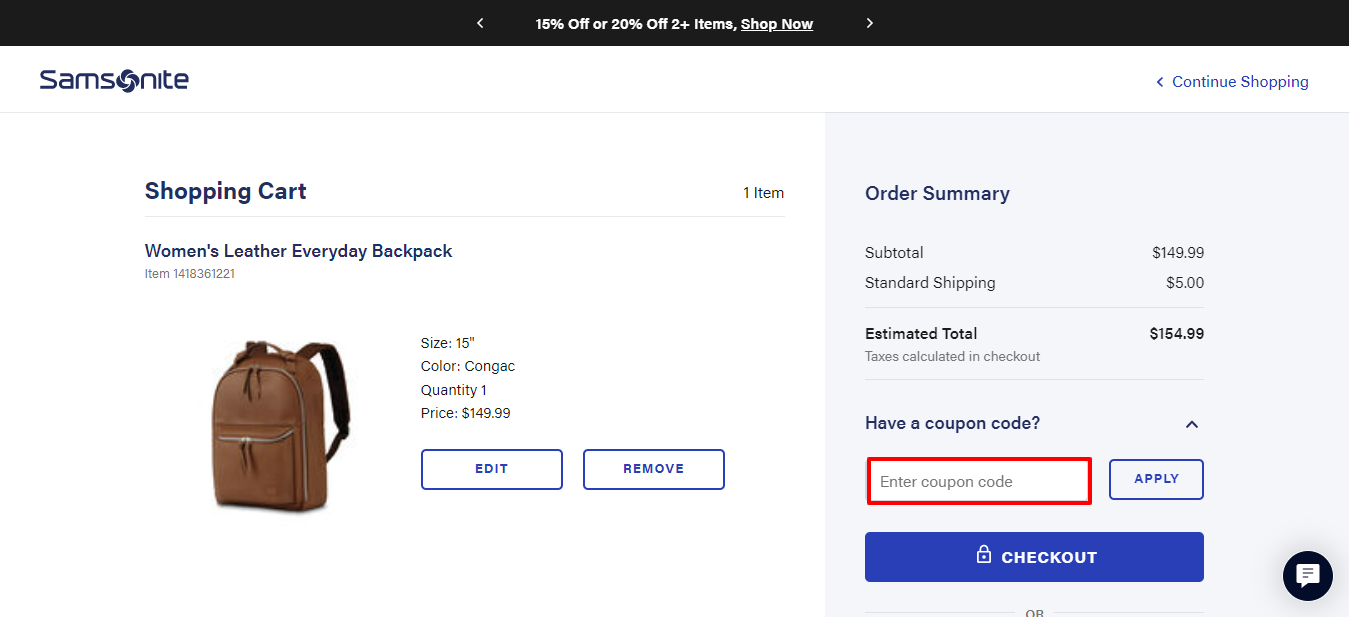
Task: Apply the coupon code
Action: [x=1156, y=479]
